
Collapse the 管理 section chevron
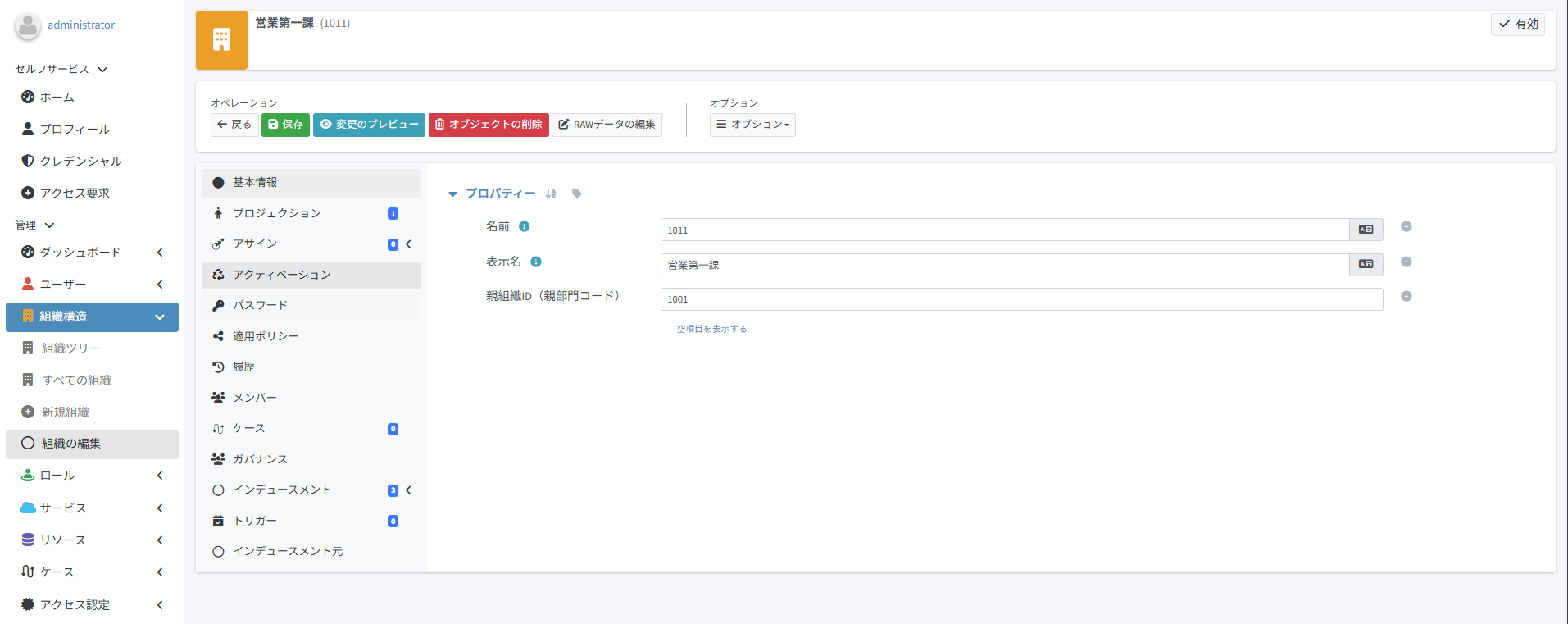[49, 225]
